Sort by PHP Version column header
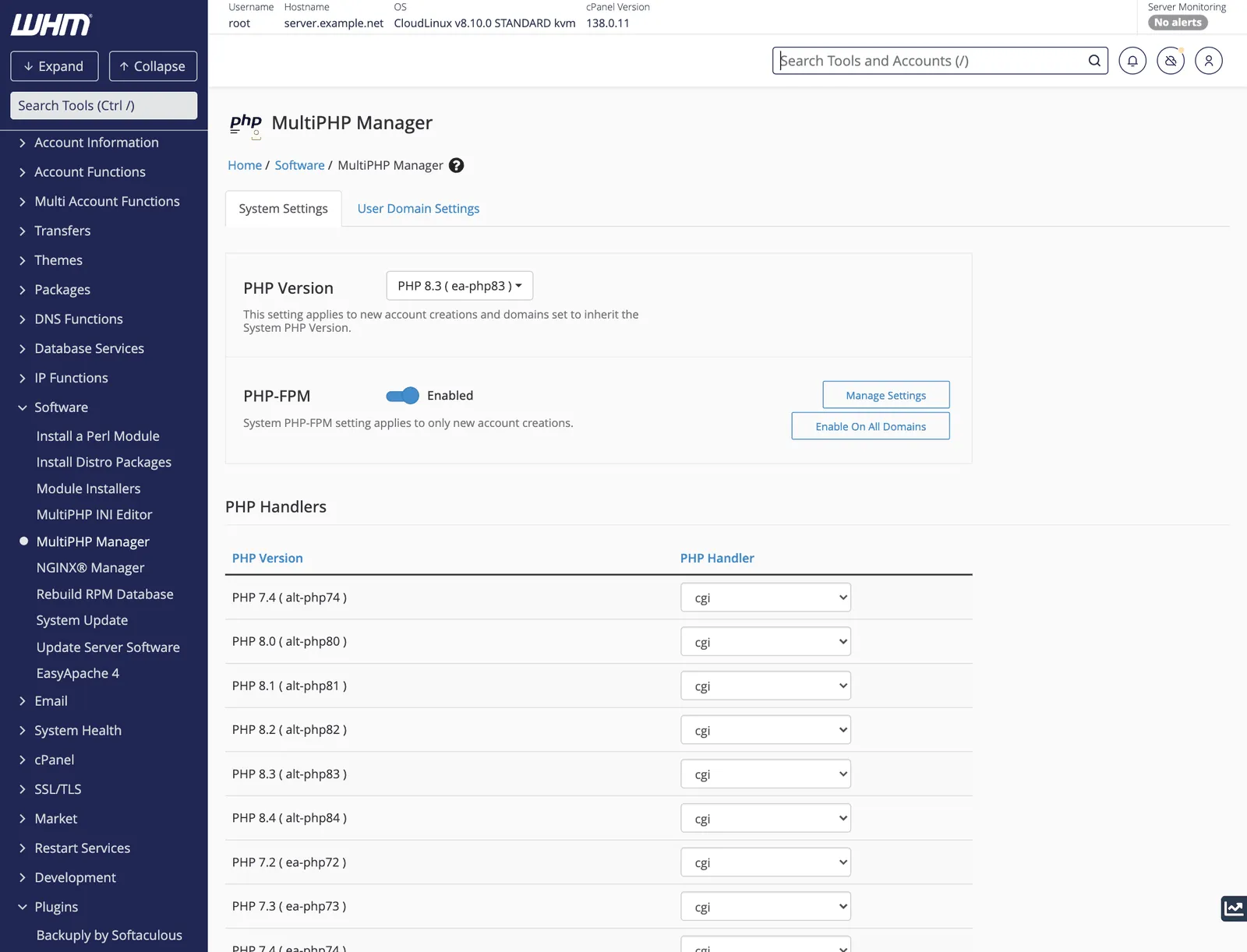This screenshot has width=1247, height=952. pos(267,558)
